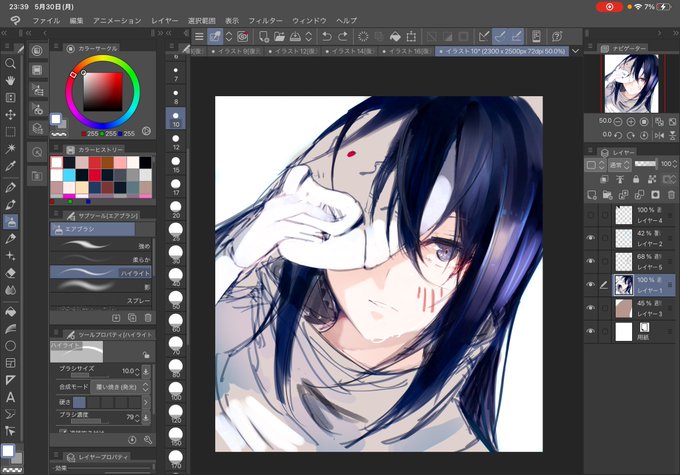Viewport: 680px width, 475px height.
Task: Expand the canvas tab list chevron
Action: (x=575, y=51)
